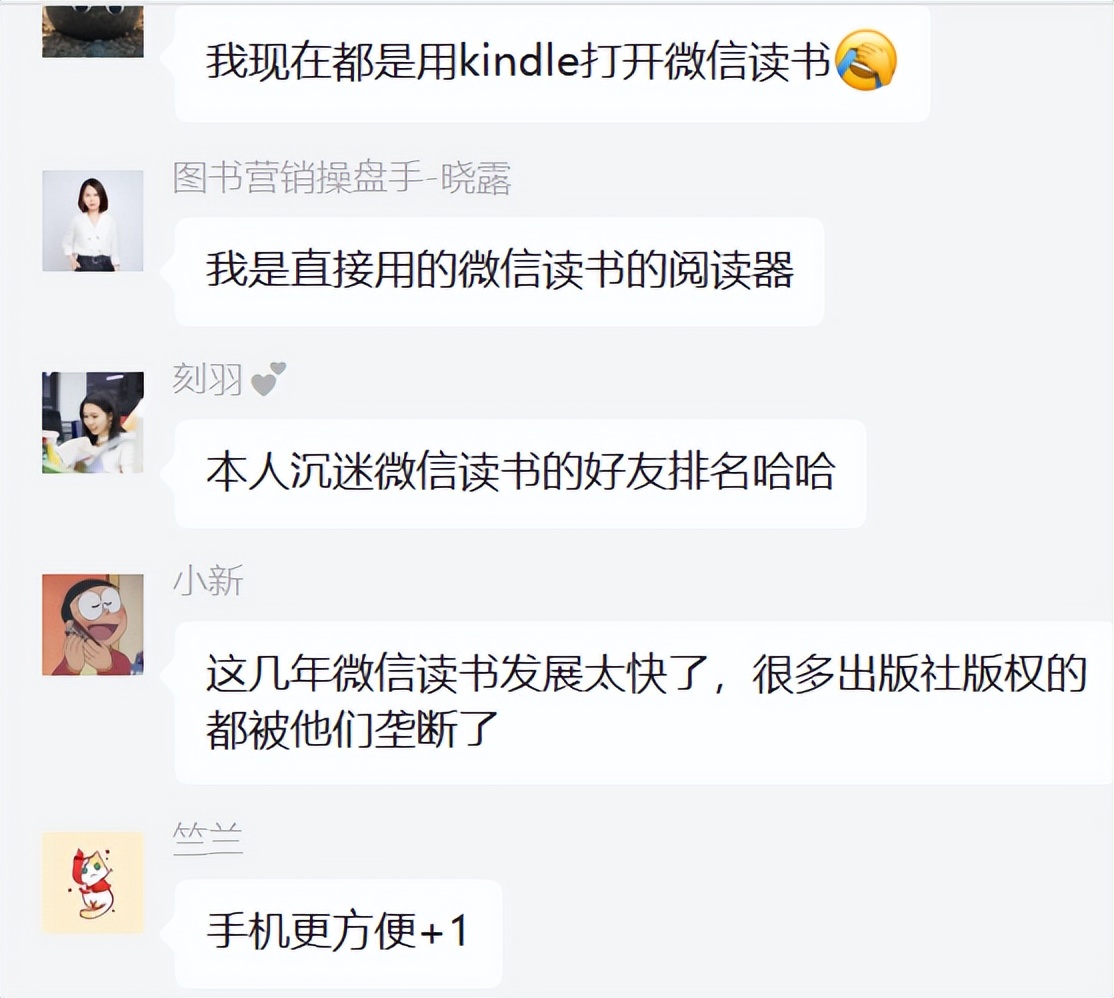The width and height of the screenshot is (1114, 998).
Task: Open 晓露's white-blouse profile avatar
Action: [x=92, y=221]
